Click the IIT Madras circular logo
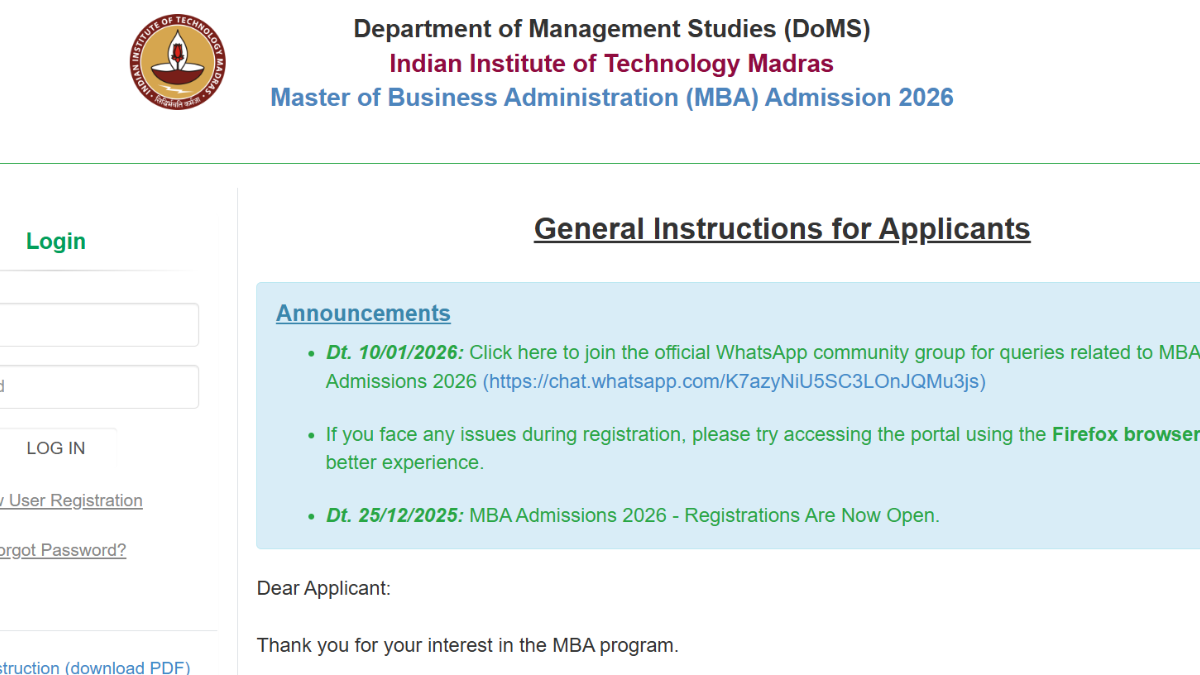This screenshot has height=675, width=1200. [177, 62]
